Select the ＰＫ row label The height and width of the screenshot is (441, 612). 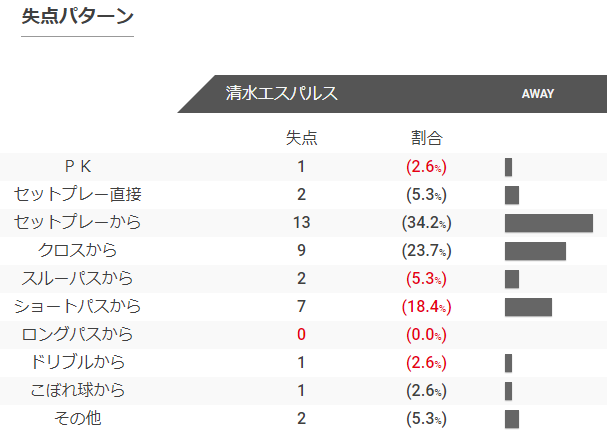click(x=78, y=167)
